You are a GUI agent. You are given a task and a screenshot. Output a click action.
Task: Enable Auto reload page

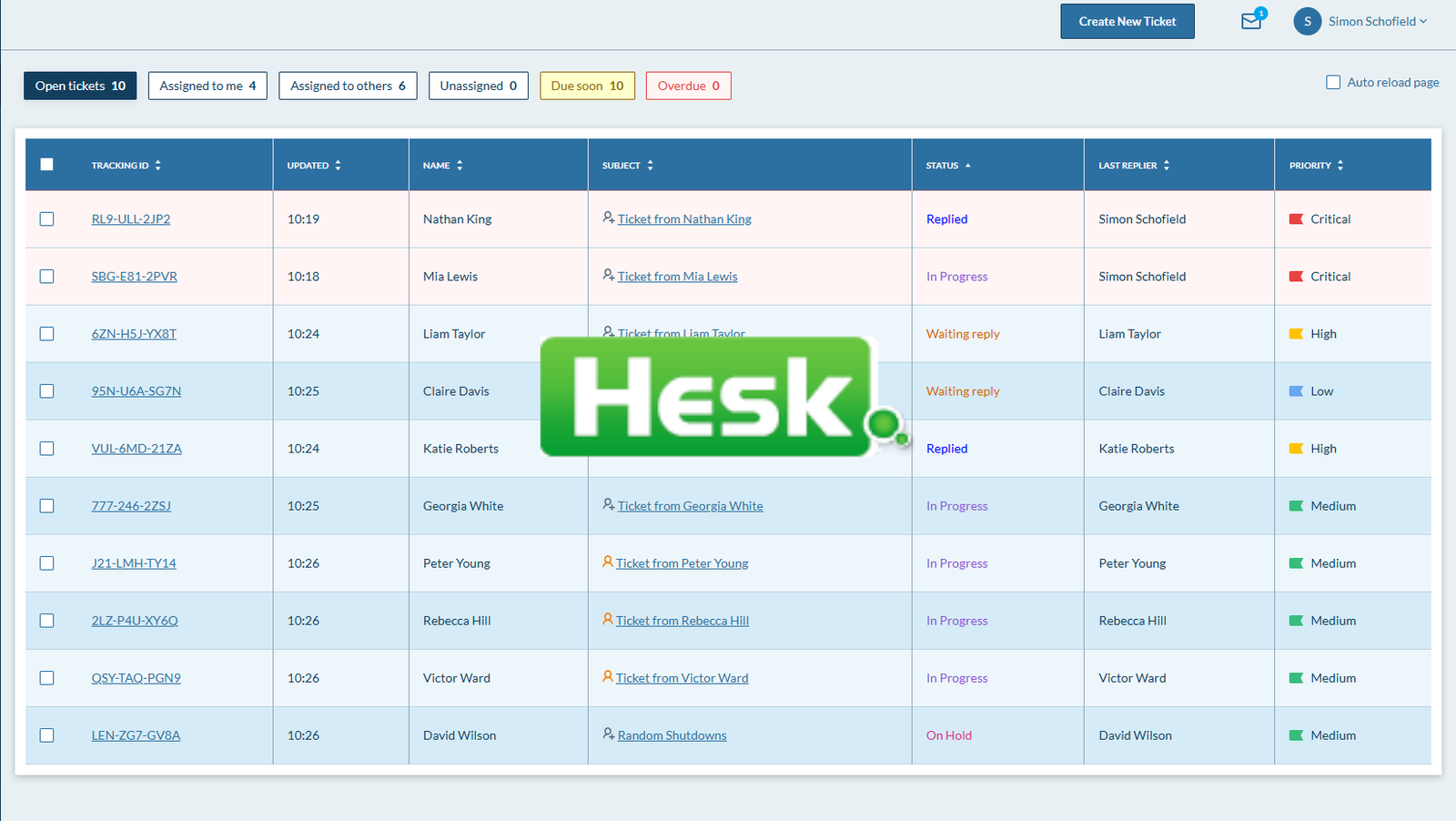click(x=1332, y=82)
